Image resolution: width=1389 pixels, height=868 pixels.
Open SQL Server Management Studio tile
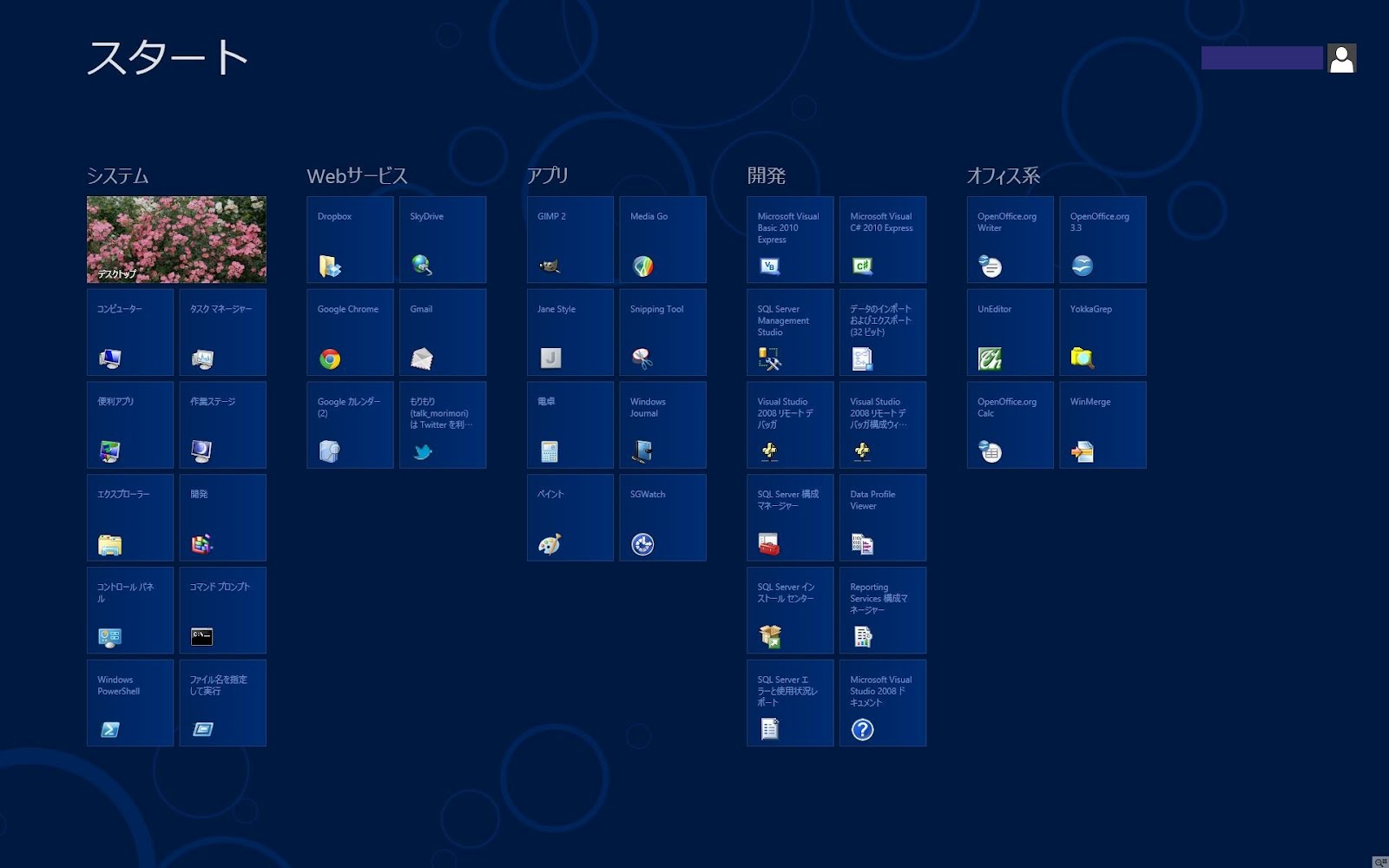point(790,332)
